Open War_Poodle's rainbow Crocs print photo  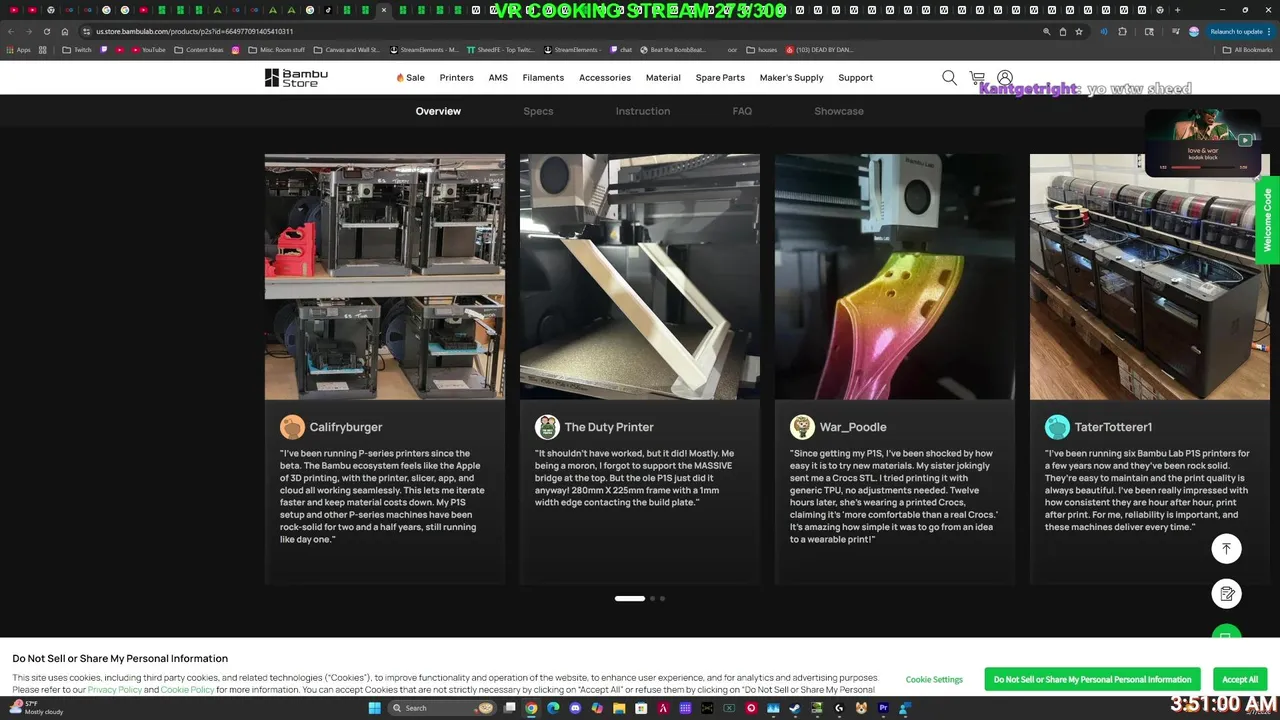895,277
